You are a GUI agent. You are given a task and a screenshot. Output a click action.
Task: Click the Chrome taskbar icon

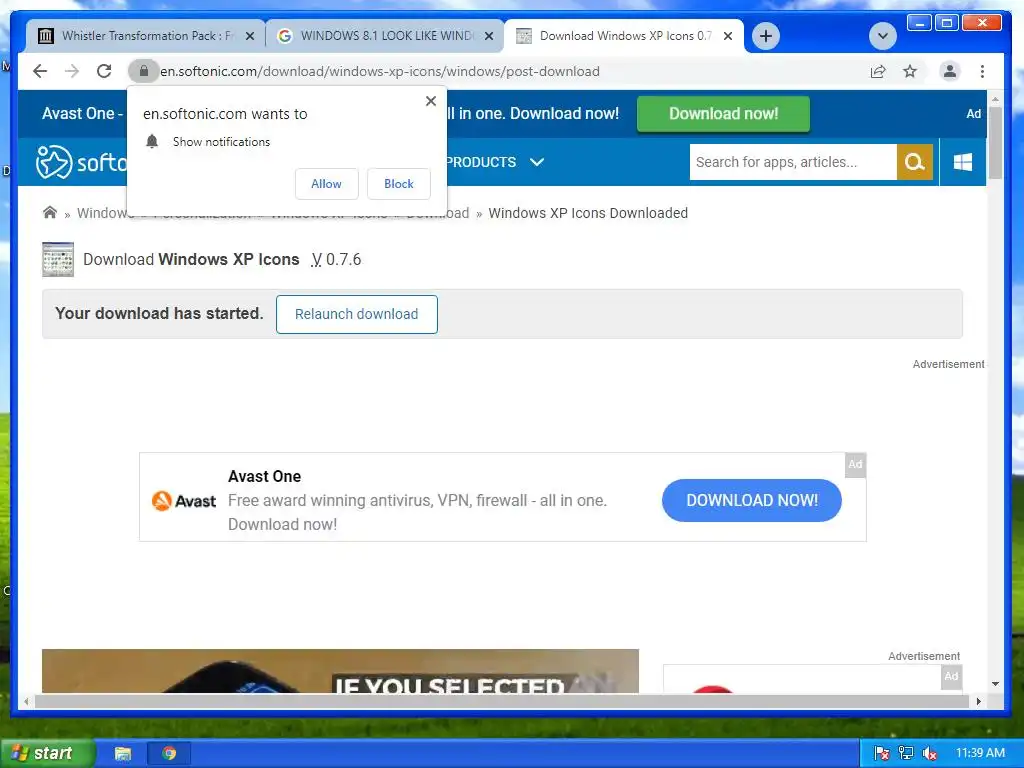[x=169, y=754]
